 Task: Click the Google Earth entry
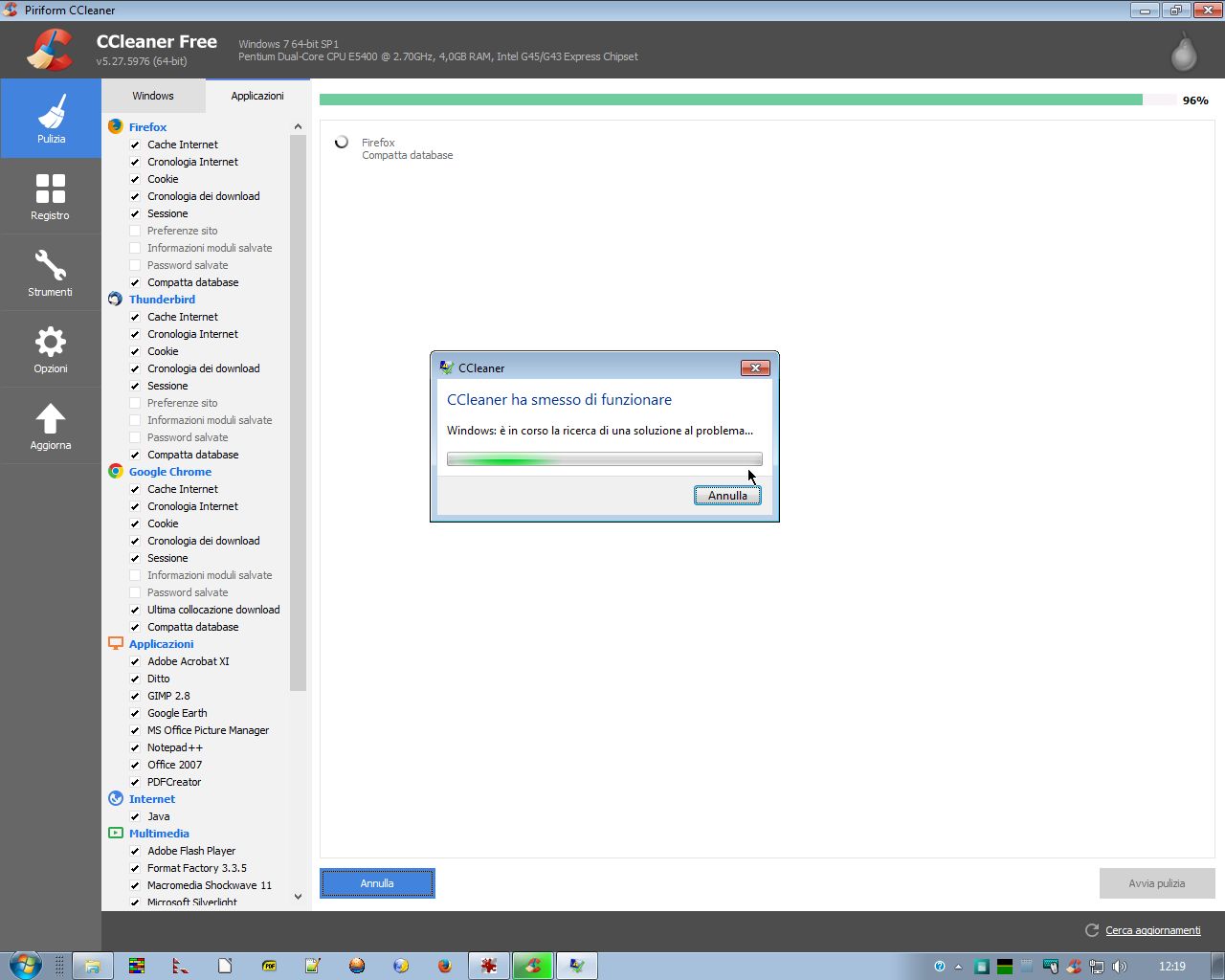click(x=177, y=713)
